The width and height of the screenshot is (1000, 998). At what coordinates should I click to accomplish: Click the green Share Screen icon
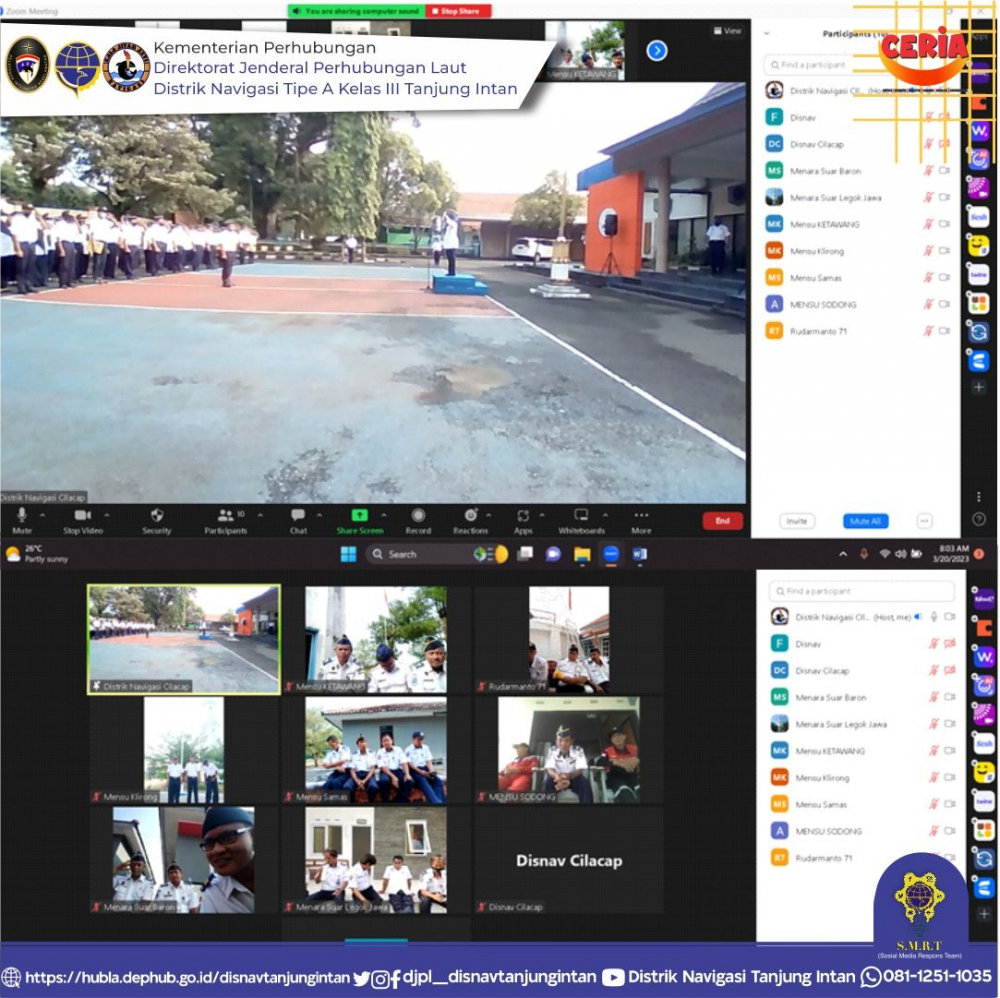360,515
